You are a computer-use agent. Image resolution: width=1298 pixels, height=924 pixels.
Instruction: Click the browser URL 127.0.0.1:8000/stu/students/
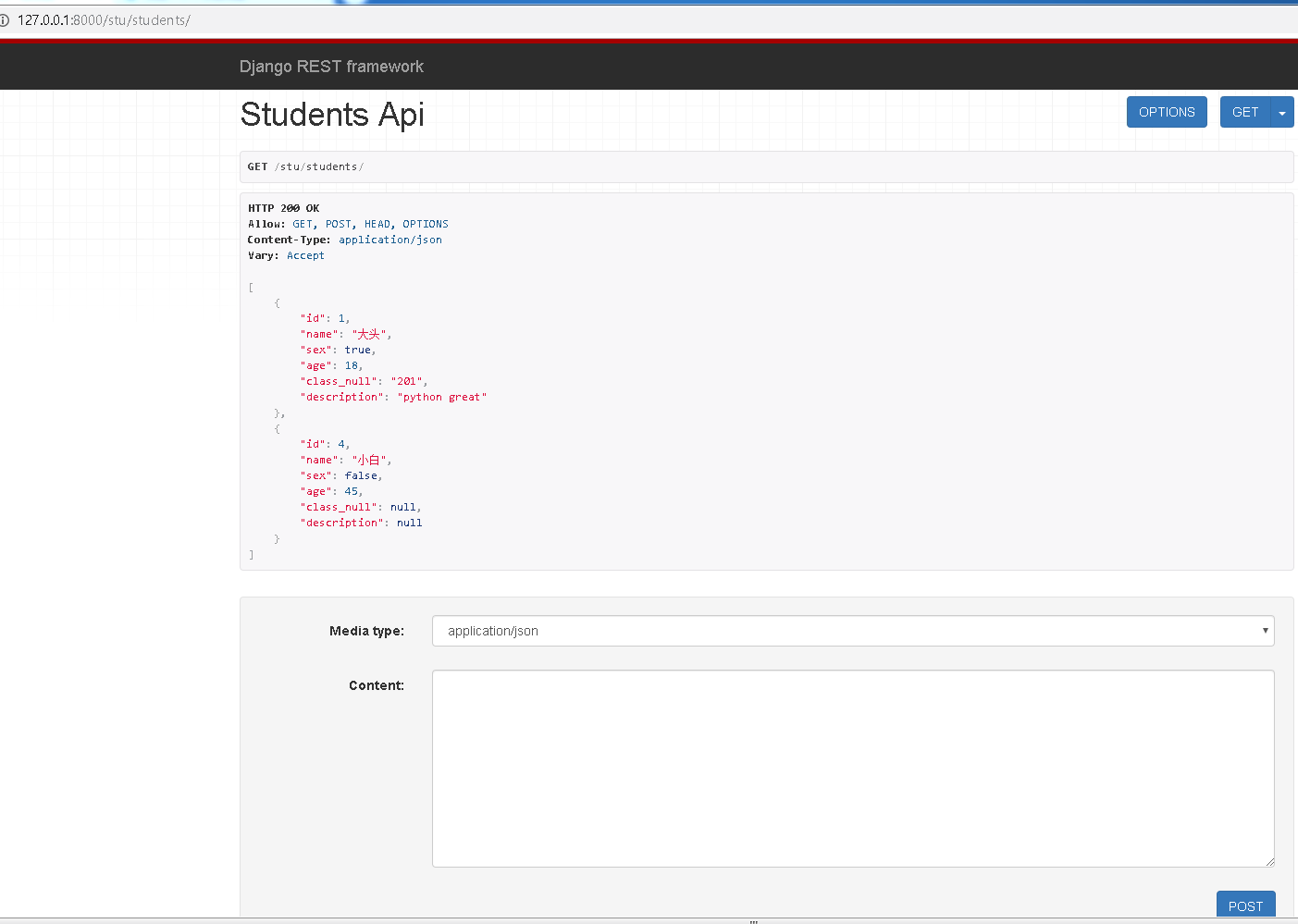point(104,20)
